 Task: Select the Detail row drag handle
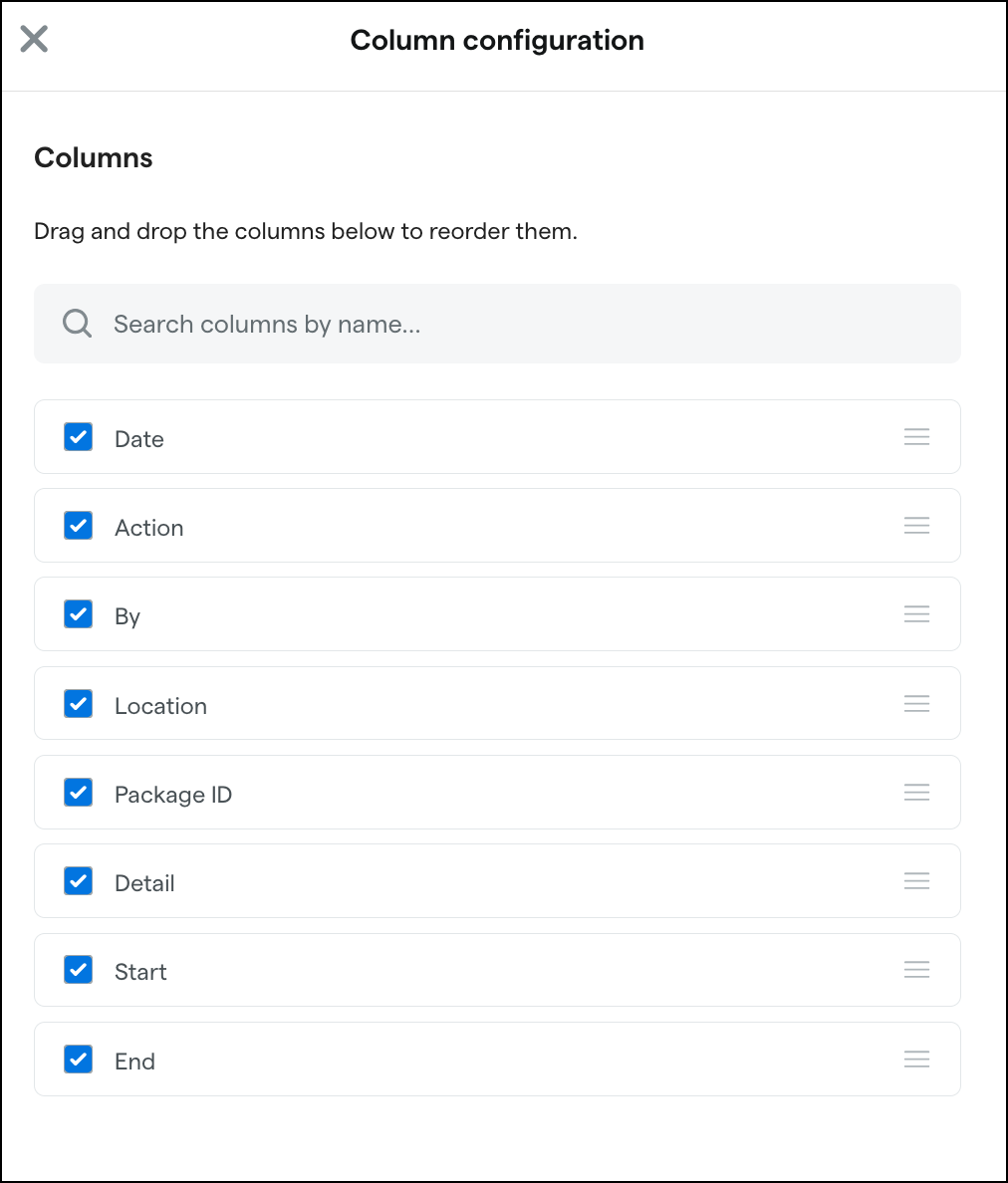[916, 881]
